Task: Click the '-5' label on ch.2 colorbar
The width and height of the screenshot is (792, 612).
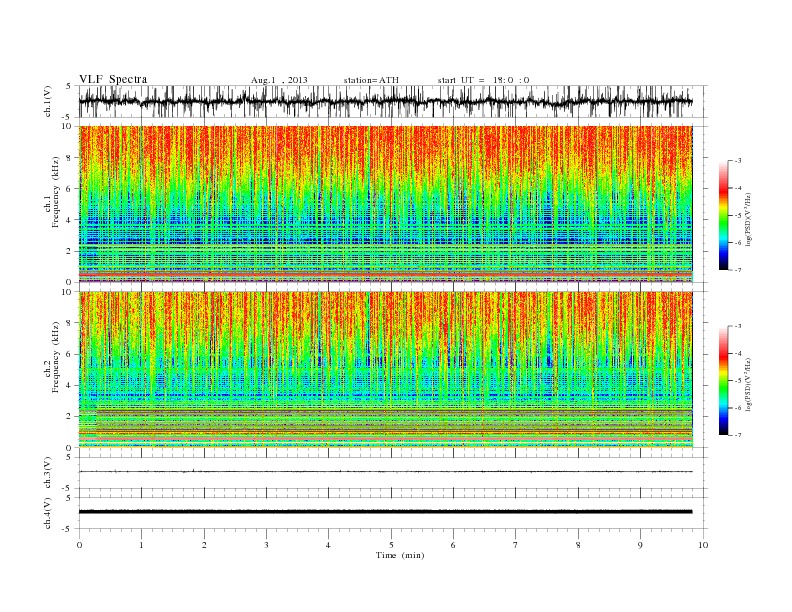Action: tap(738, 381)
